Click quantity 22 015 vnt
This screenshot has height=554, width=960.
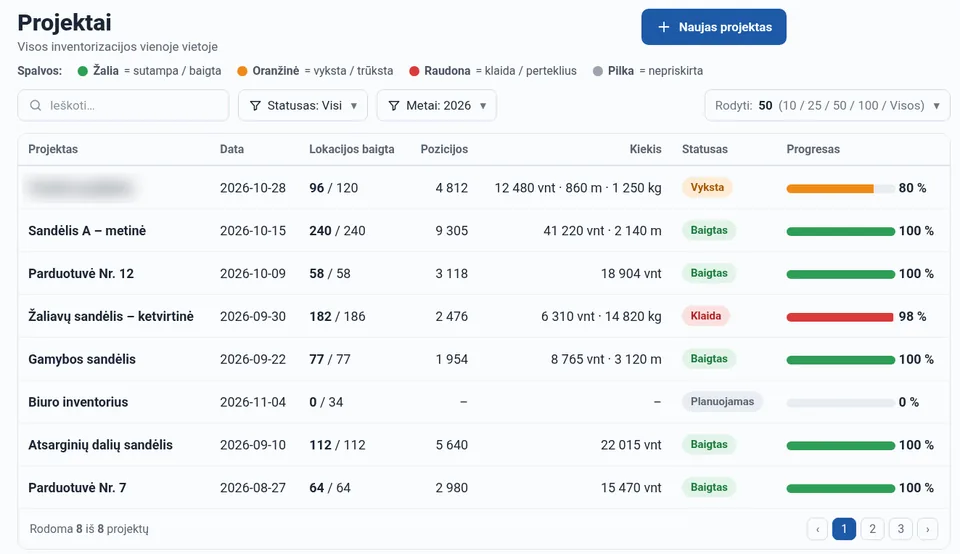click(631, 445)
